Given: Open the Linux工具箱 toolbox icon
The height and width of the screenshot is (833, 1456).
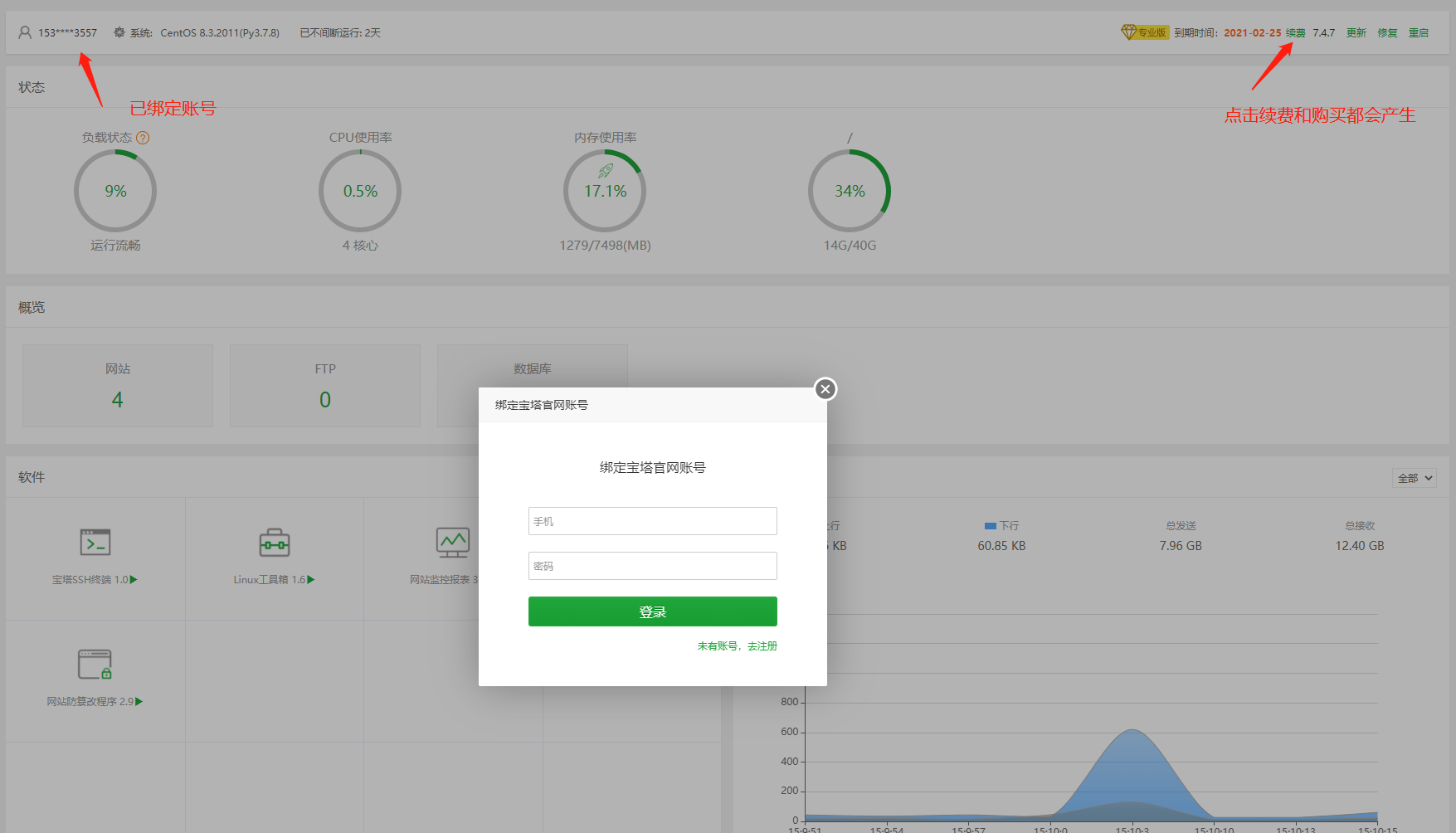Looking at the screenshot, I should pos(275,543).
